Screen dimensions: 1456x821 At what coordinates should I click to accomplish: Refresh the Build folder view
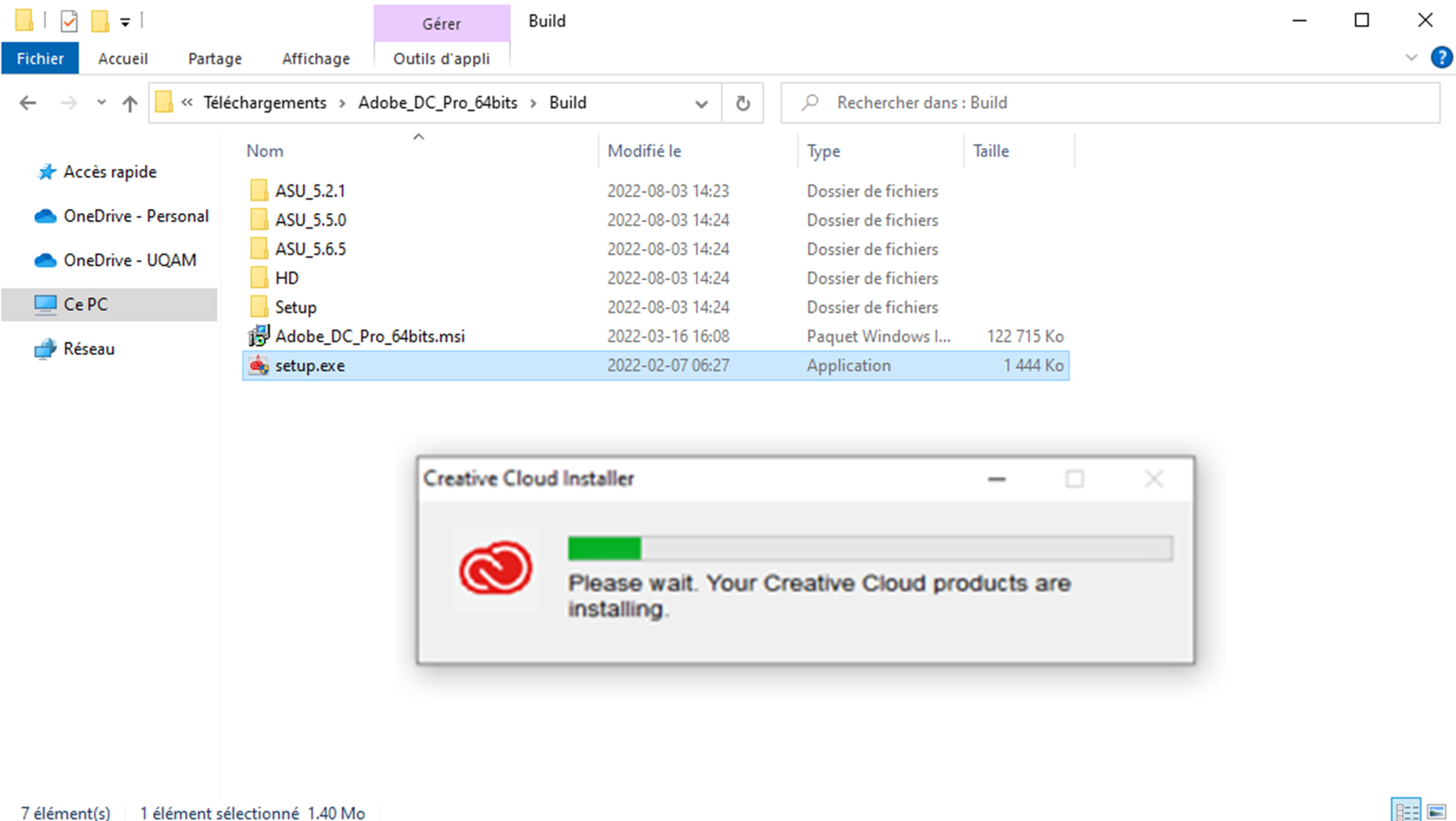[743, 103]
